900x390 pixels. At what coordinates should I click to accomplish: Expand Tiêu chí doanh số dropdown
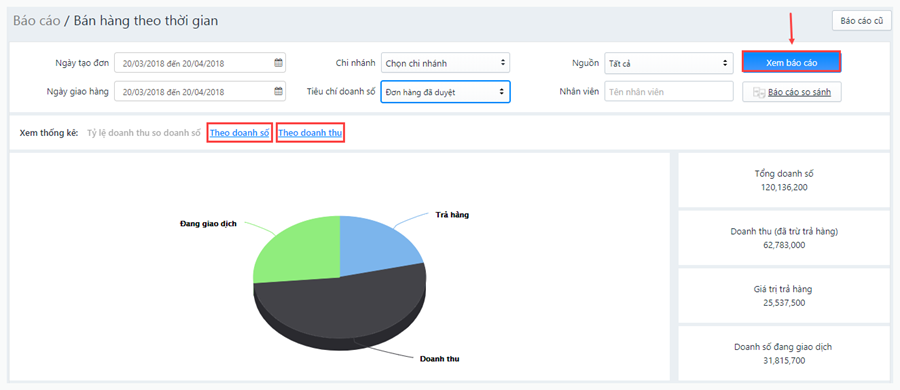pos(445,91)
